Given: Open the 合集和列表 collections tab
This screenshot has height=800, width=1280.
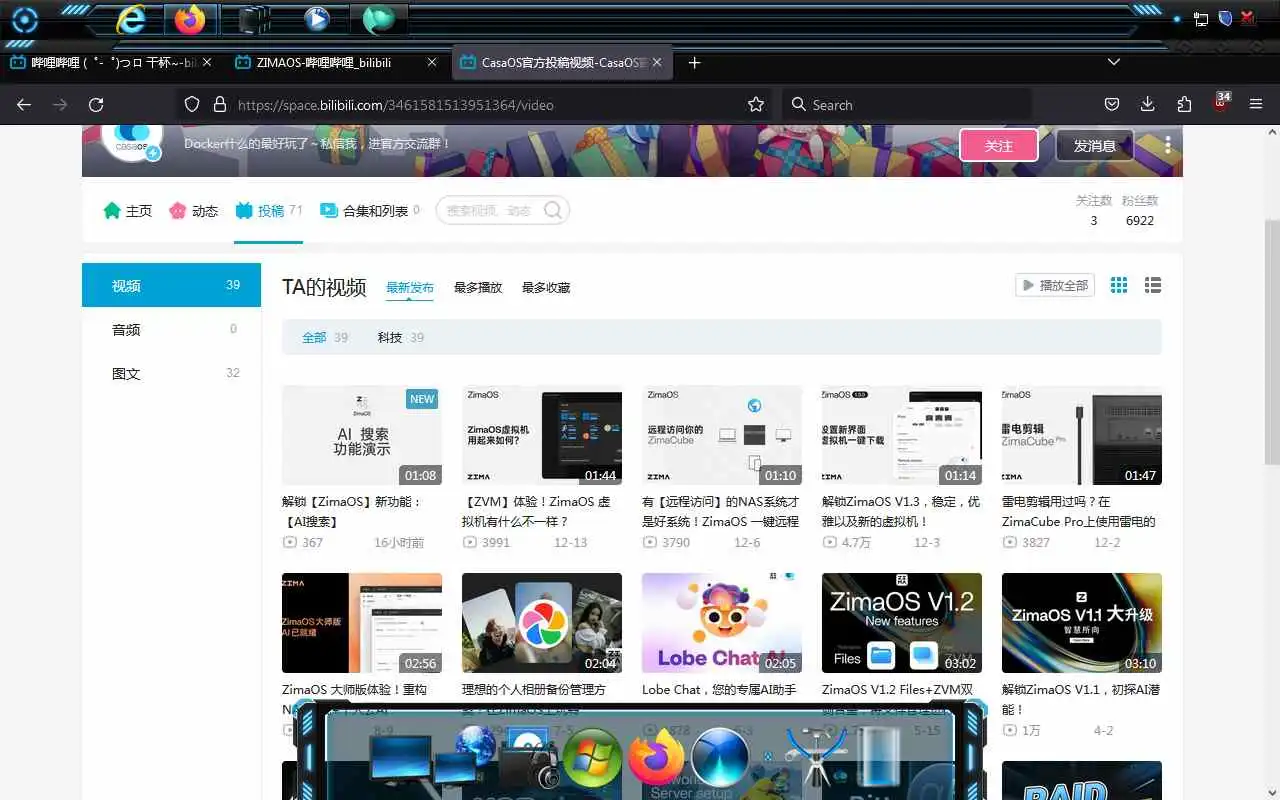Looking at the screenshot, I should tap(369, 211).
